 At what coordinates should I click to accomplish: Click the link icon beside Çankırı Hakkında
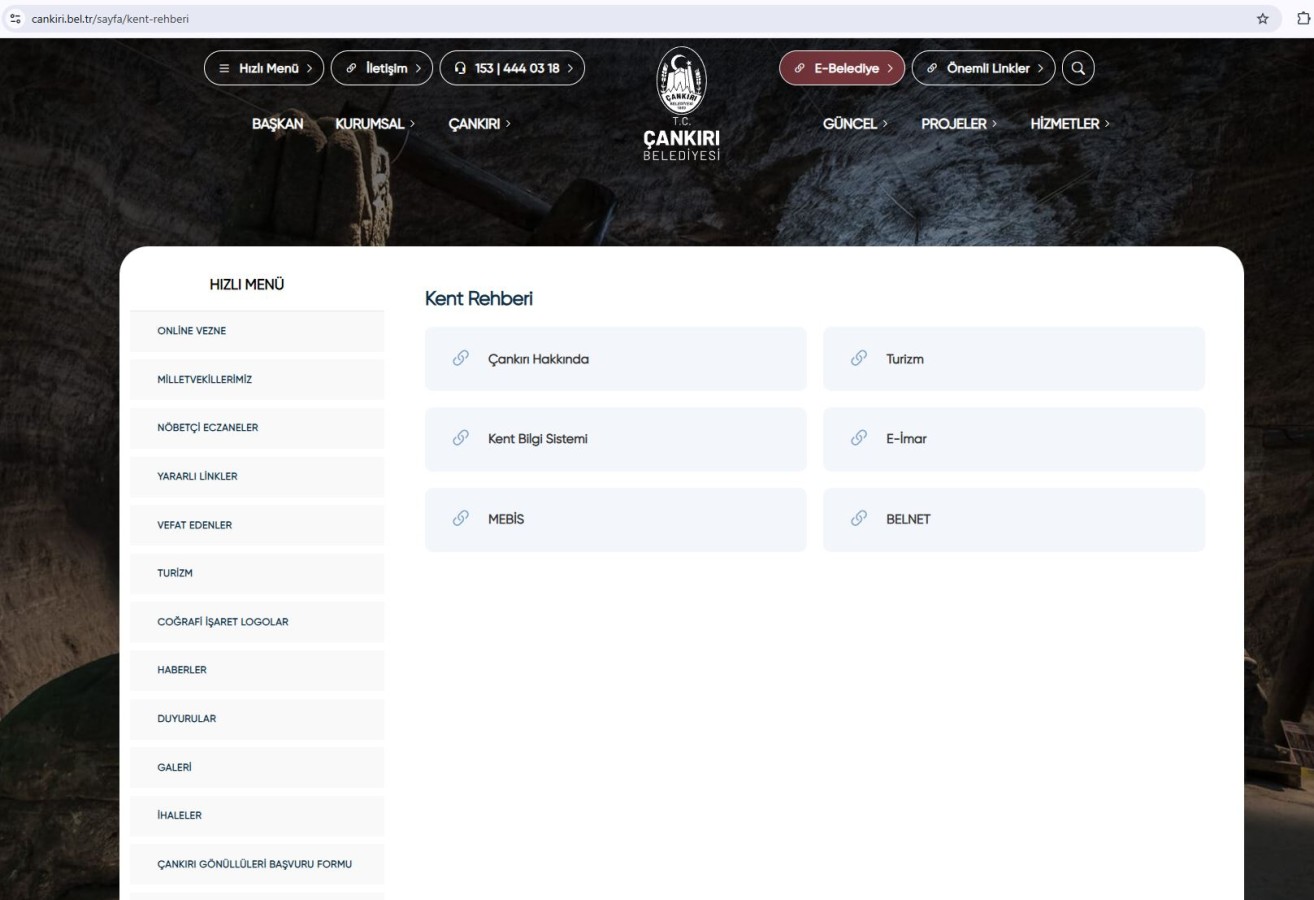[x=461, y=359]
